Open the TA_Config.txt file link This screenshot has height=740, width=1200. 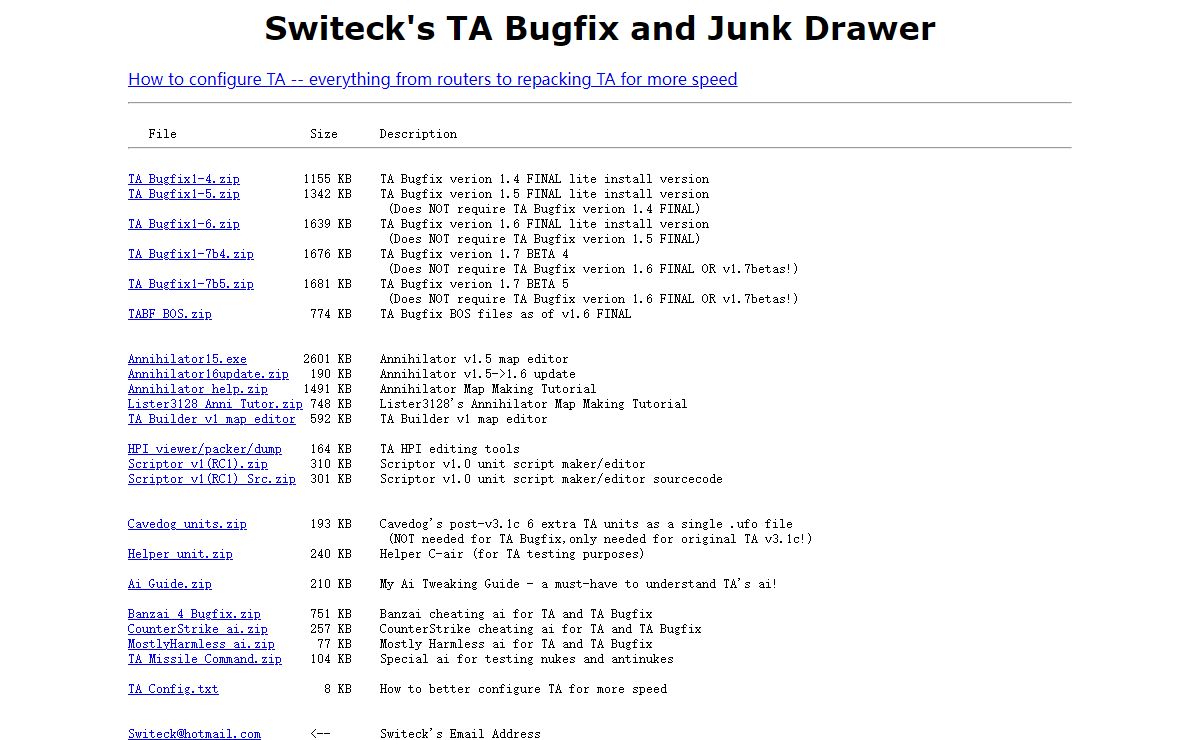[x=173, y=689]
